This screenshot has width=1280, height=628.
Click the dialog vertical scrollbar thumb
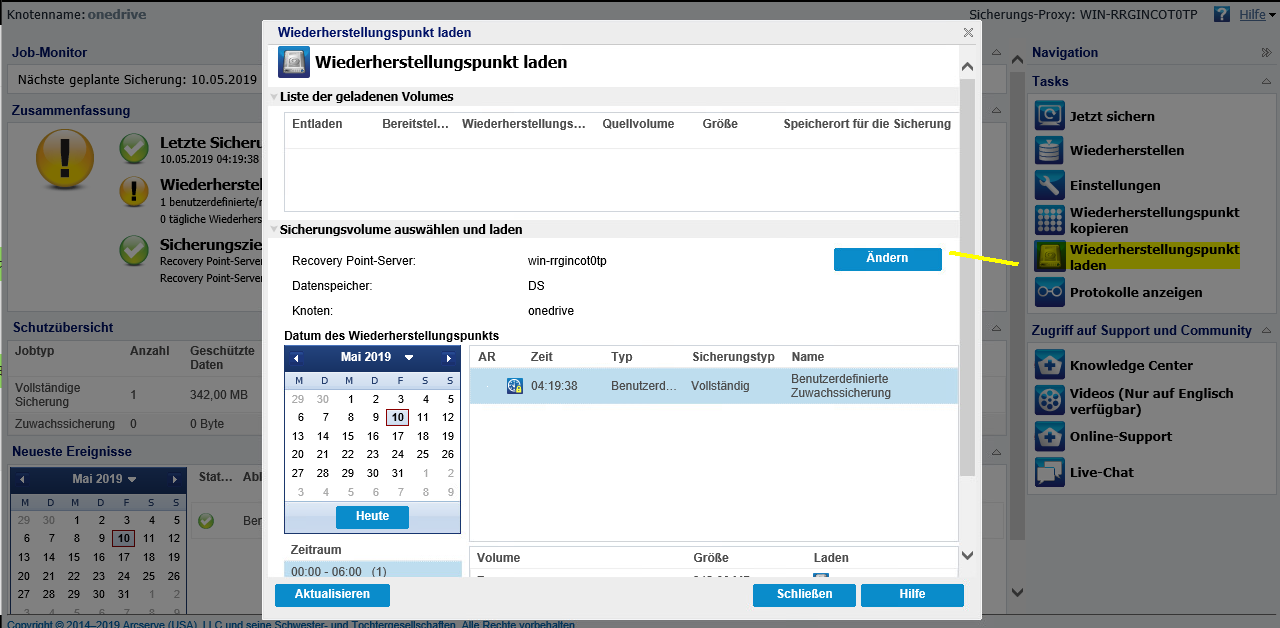(x=967, y=277)
